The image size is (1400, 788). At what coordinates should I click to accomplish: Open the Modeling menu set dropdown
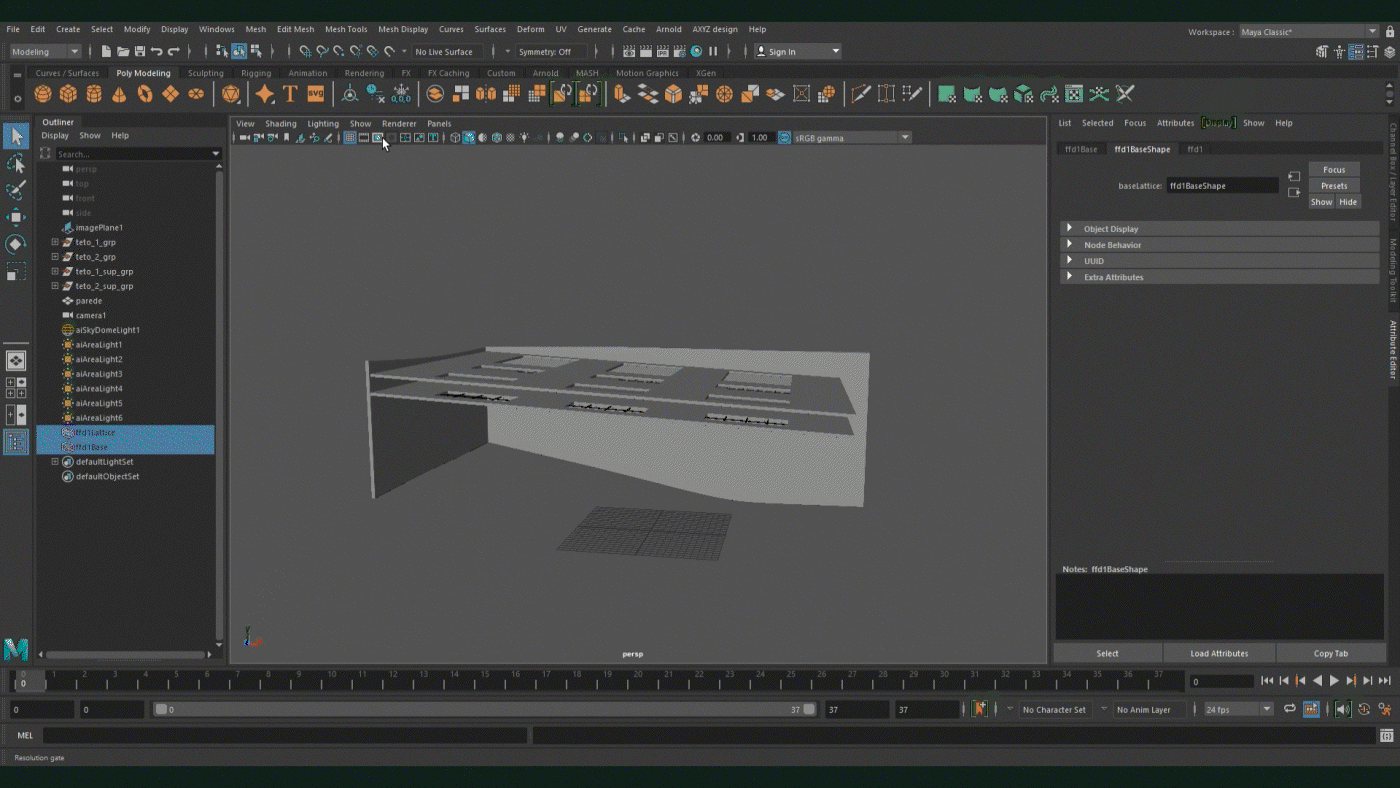tap(45, 51)
